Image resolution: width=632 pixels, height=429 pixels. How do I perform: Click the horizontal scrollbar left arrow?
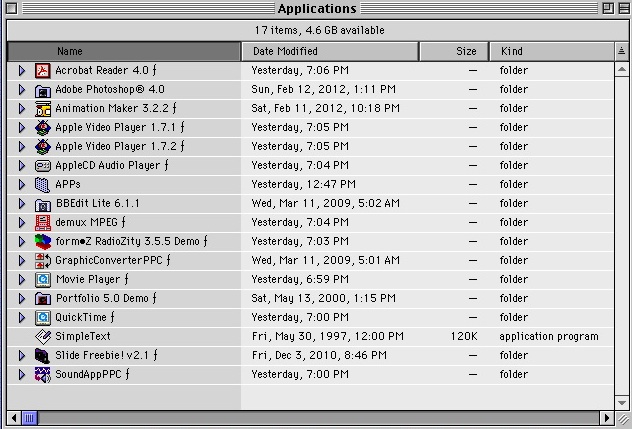(14, 418)
